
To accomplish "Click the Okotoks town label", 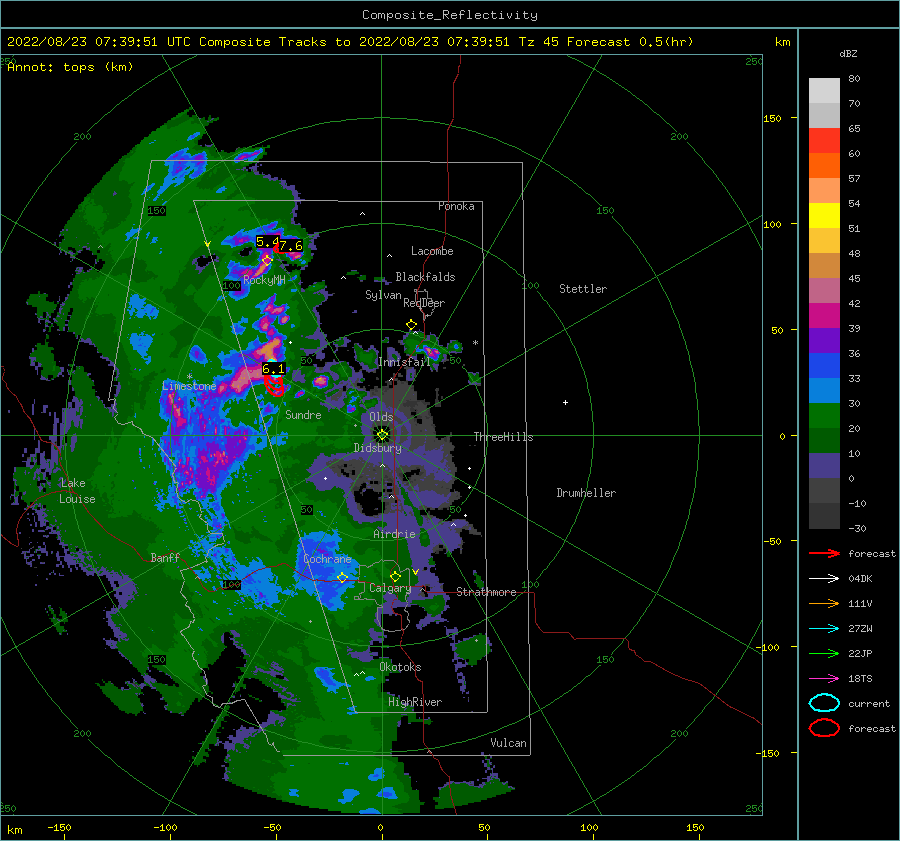I will point(400,668).
